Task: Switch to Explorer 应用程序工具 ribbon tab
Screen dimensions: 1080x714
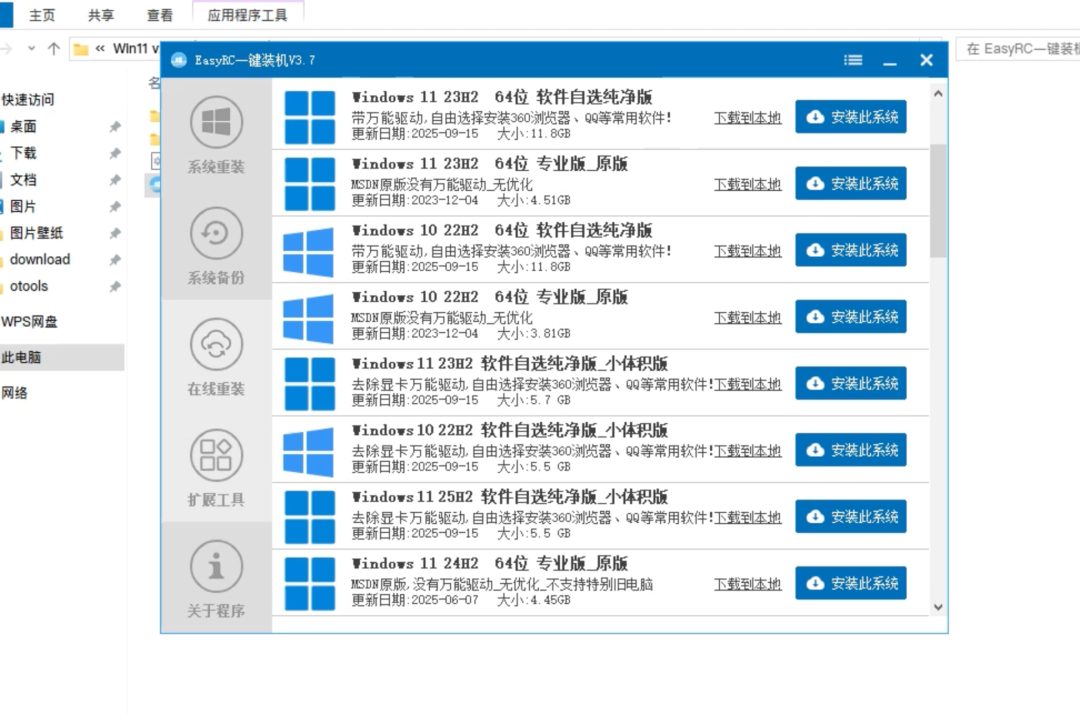Action: coord(247,14)
